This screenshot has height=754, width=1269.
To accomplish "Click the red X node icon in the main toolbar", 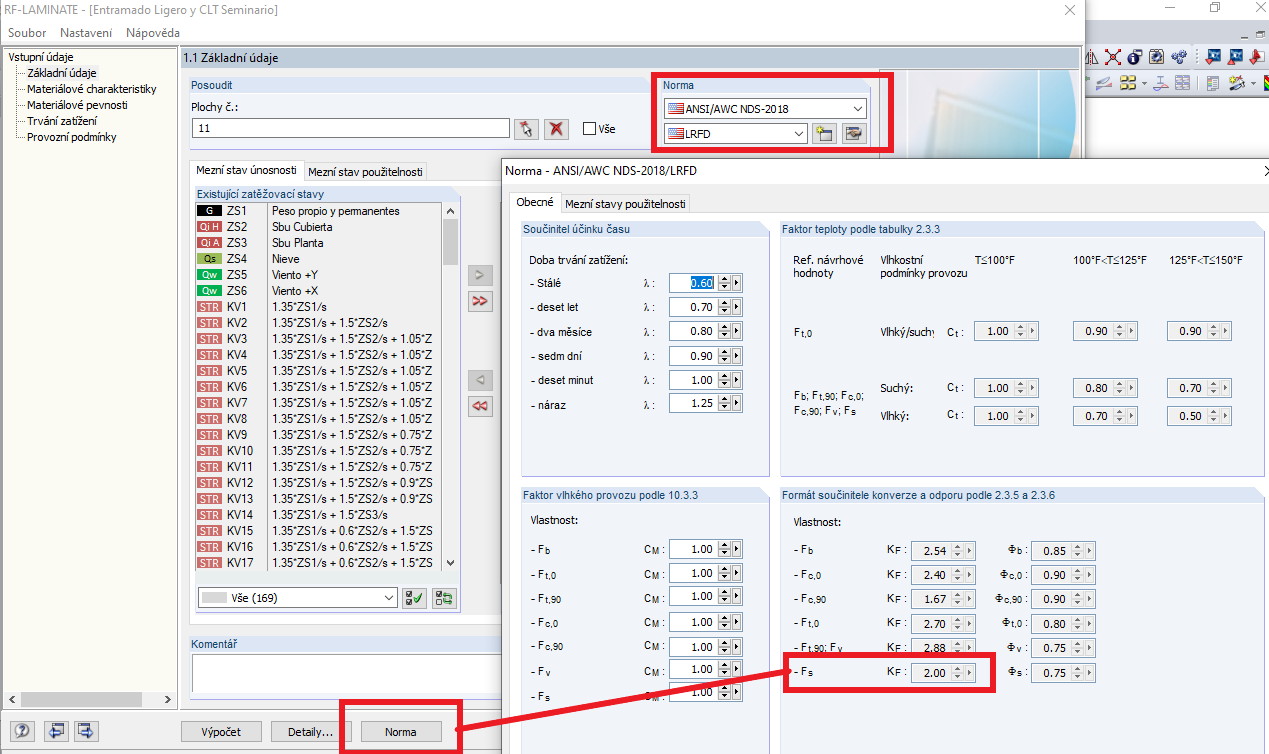I will point(1112,57).
